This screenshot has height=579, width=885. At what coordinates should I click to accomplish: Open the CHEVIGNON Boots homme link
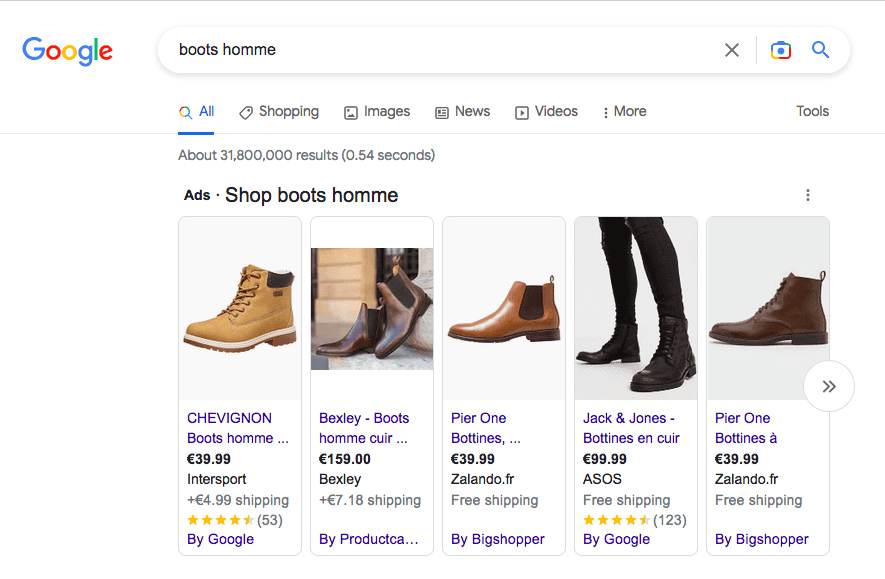(238, 428)
